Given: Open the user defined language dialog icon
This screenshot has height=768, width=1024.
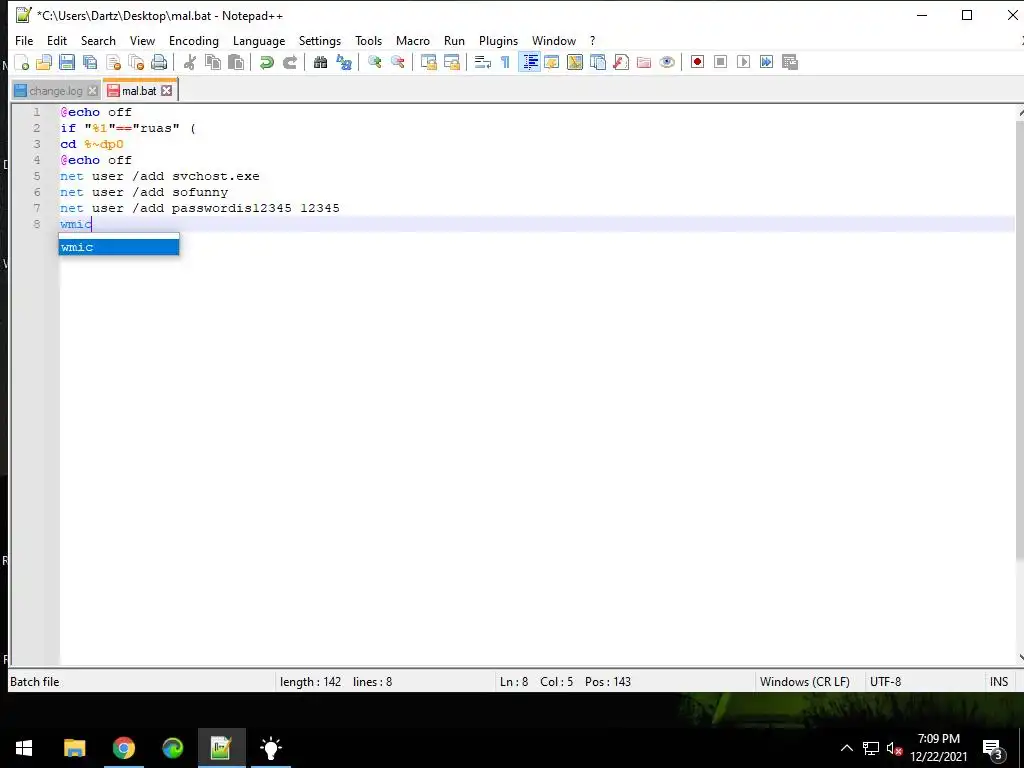Looking at the screenshot, I should [x=552, y=62].
